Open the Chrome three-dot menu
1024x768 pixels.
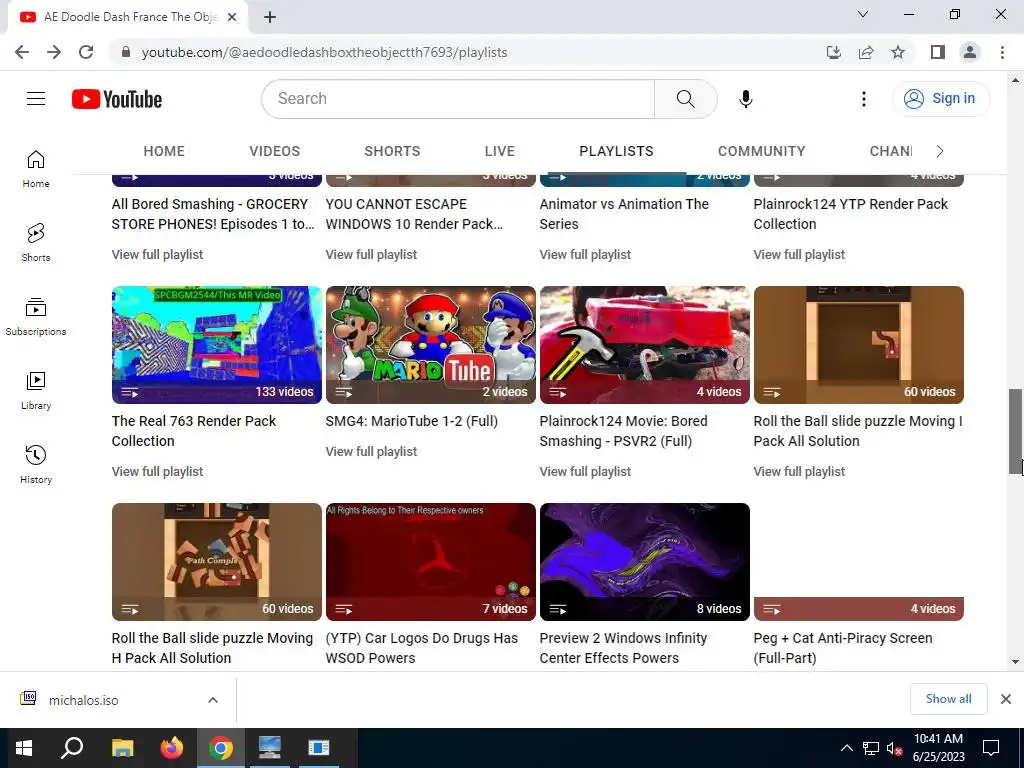point(1002,52)
